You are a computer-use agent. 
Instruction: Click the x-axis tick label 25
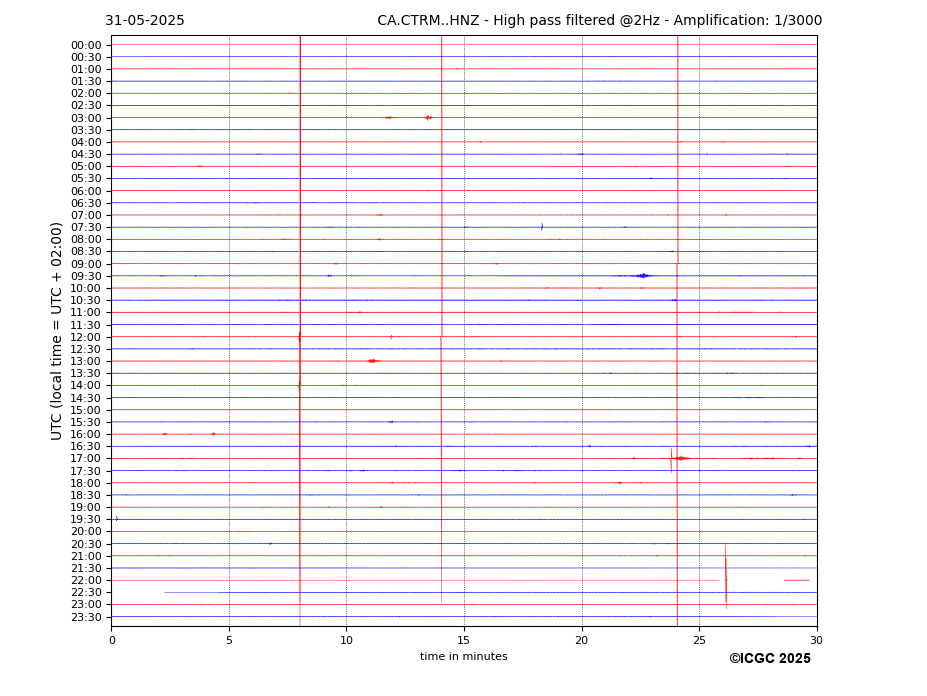[699, 640]
